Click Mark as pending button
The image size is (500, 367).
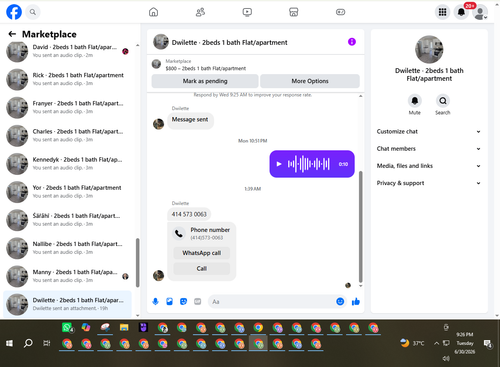(205, 81)
